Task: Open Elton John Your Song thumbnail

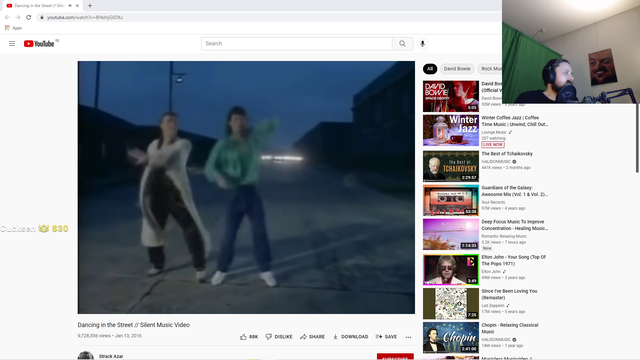Action: tap(451, 269)
